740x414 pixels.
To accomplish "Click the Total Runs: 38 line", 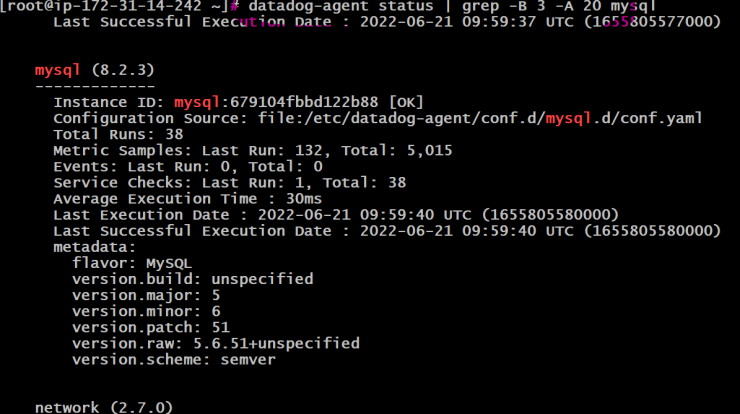I will (118, 135).
